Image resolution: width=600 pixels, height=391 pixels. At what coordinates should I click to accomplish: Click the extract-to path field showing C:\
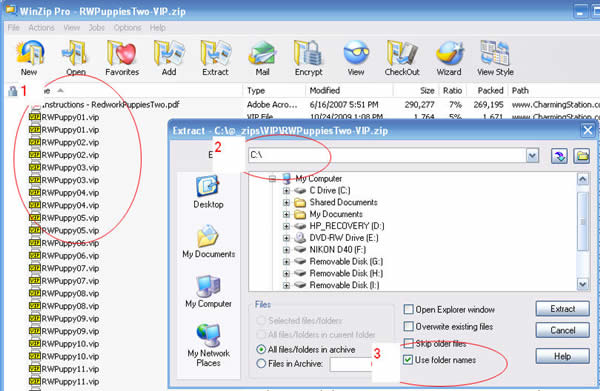click(387, 155)
